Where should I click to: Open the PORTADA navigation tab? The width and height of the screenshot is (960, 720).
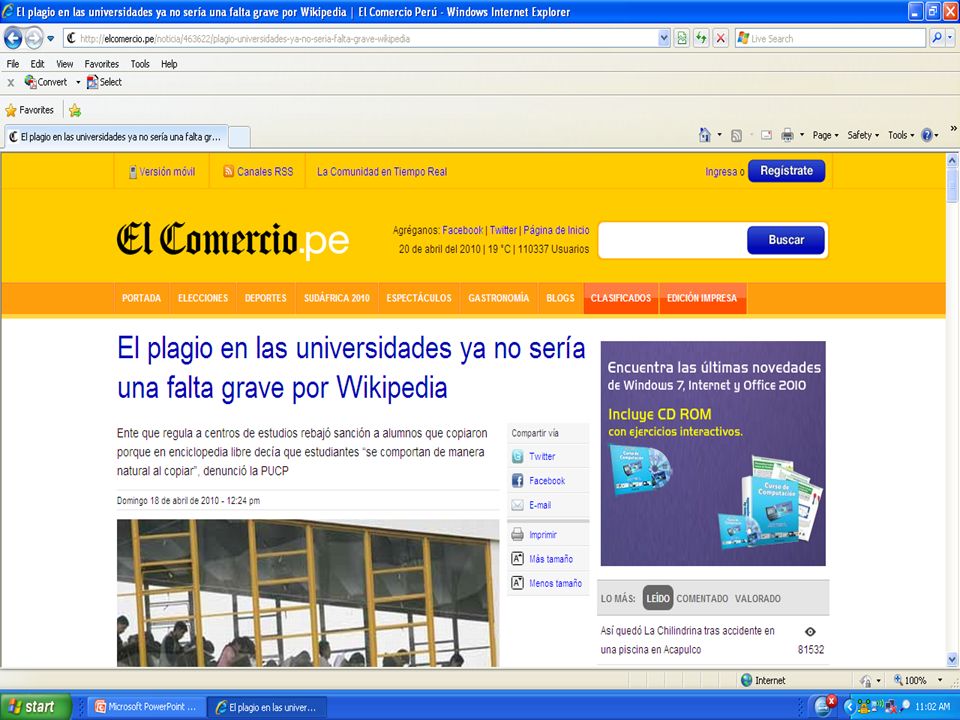141,298
